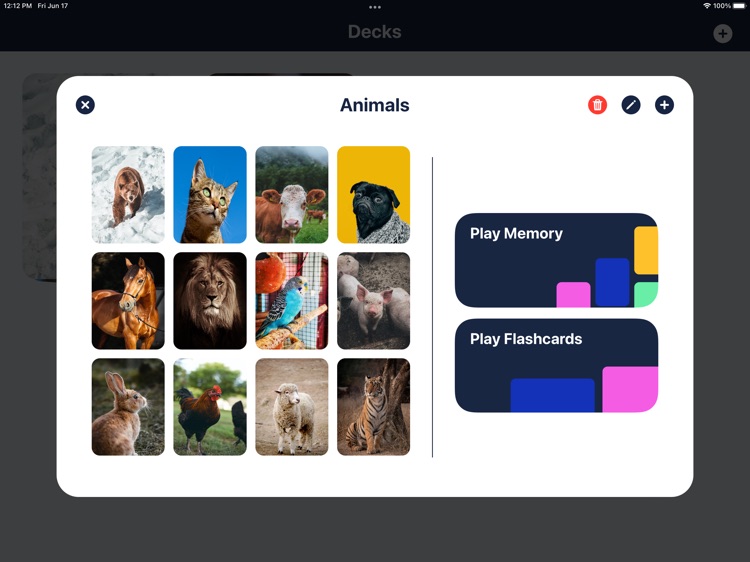Select the lion card

tap(210, 301)
